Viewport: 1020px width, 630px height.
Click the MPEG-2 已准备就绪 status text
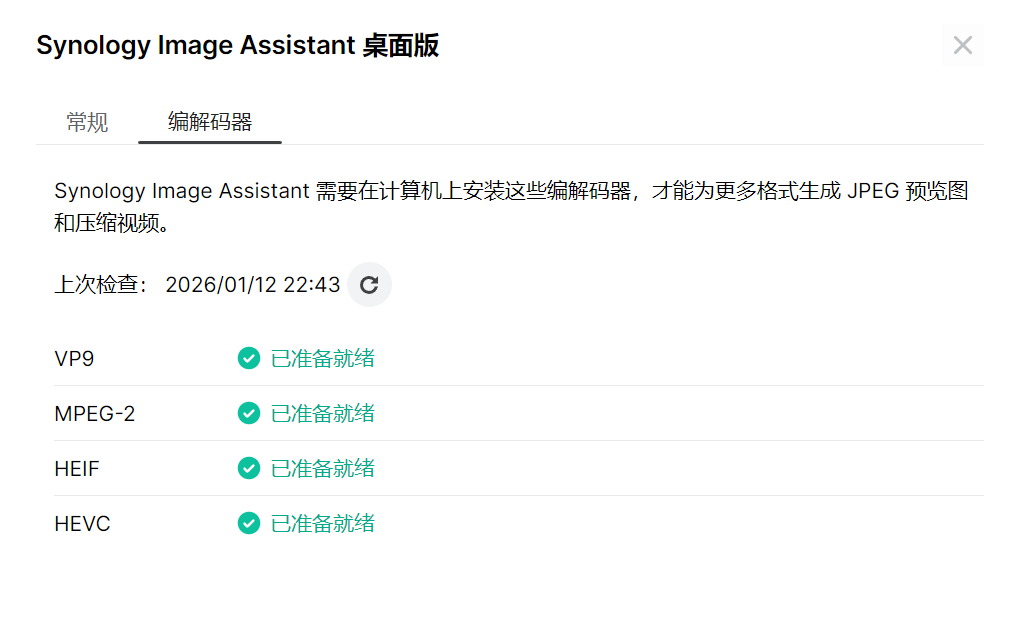pos(323,413)
